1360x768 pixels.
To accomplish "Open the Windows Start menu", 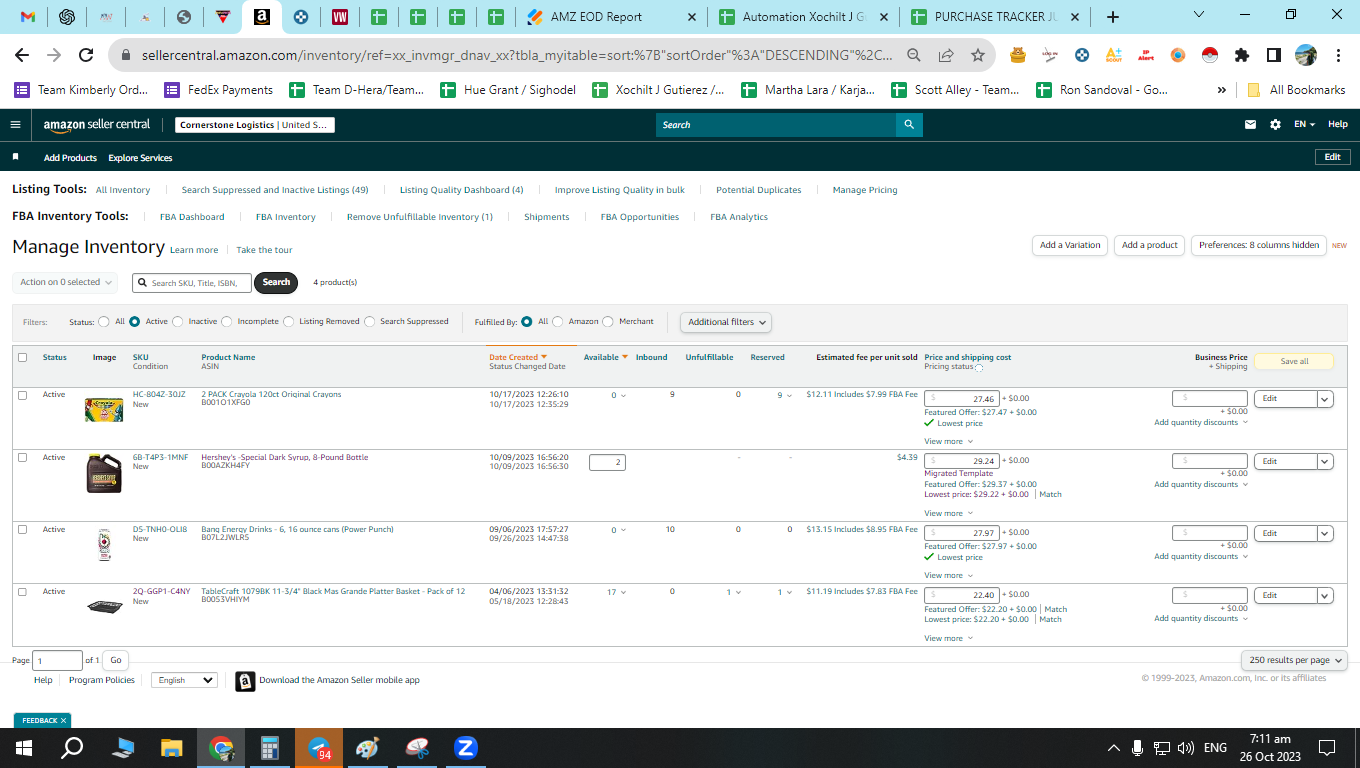I will click(x=23, y=748).
